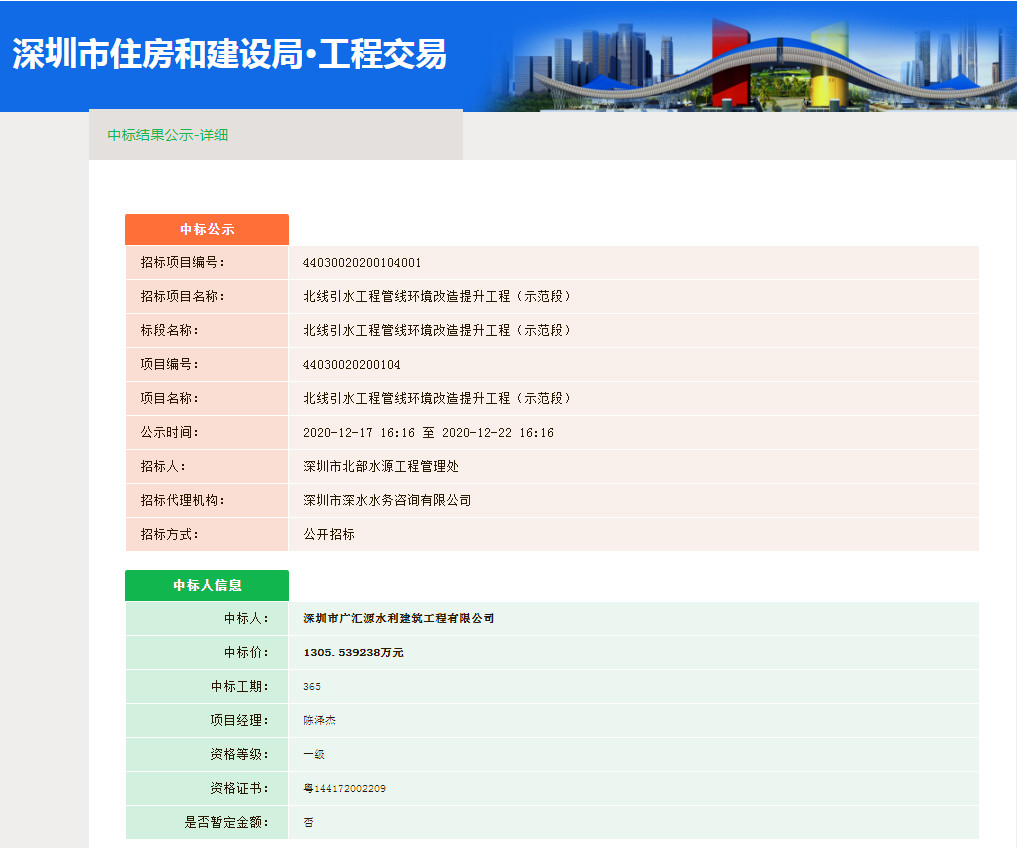The height and width of the screenshot is (848, 1017).
Task: Click the green 中标人信息 section header
Action: (207, 585)
